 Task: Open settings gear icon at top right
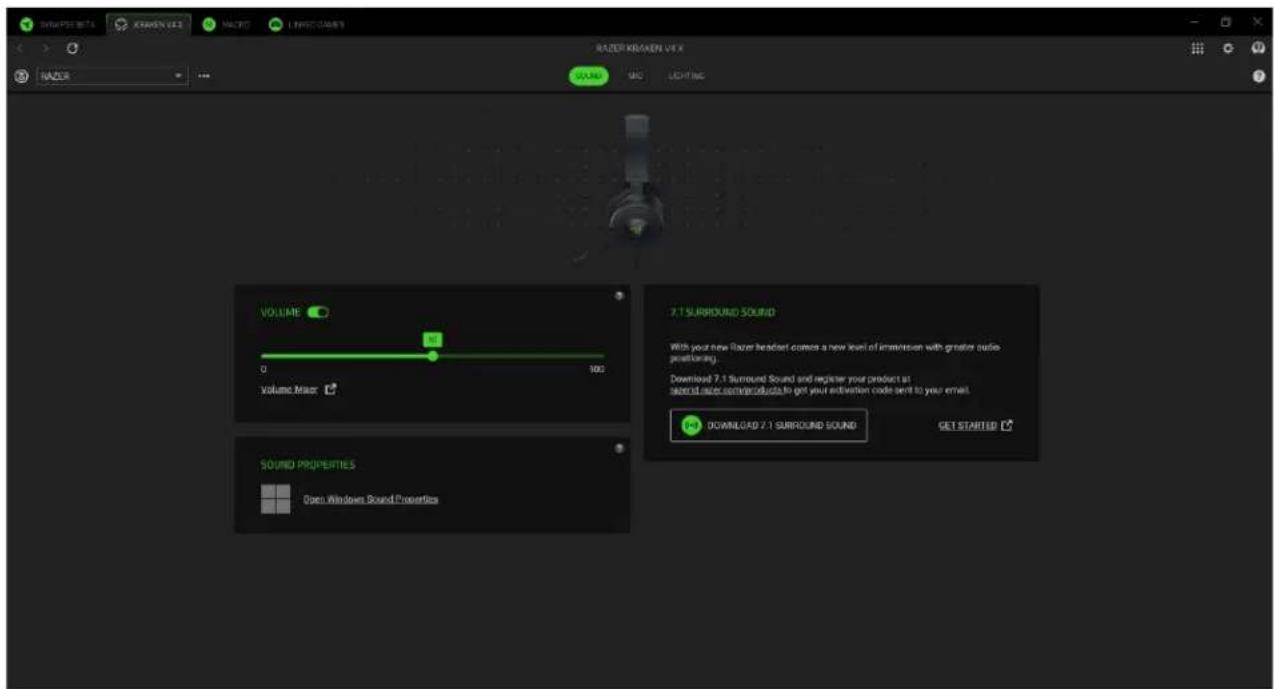coord(1228,48)
